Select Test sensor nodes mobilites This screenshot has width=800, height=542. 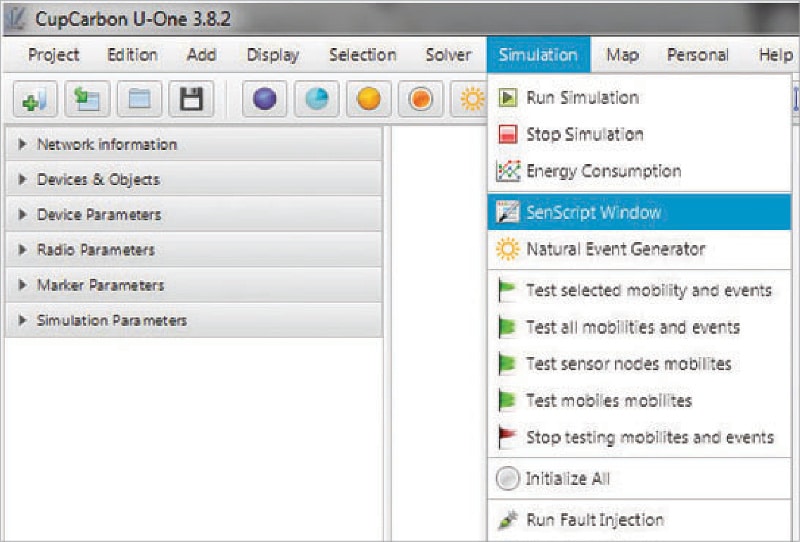tap(639, 364)
